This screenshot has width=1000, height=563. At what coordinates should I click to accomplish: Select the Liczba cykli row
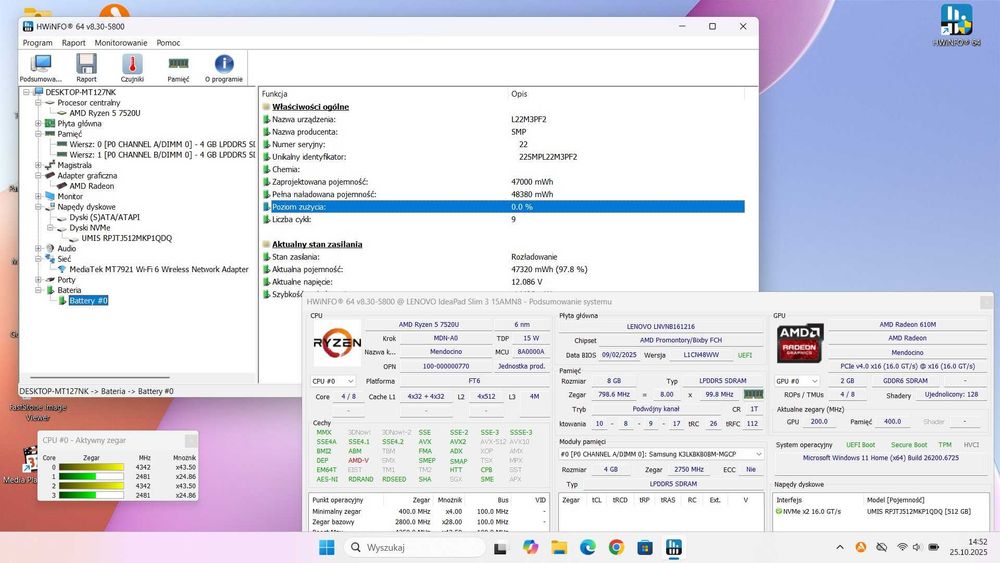click(503, 219)
